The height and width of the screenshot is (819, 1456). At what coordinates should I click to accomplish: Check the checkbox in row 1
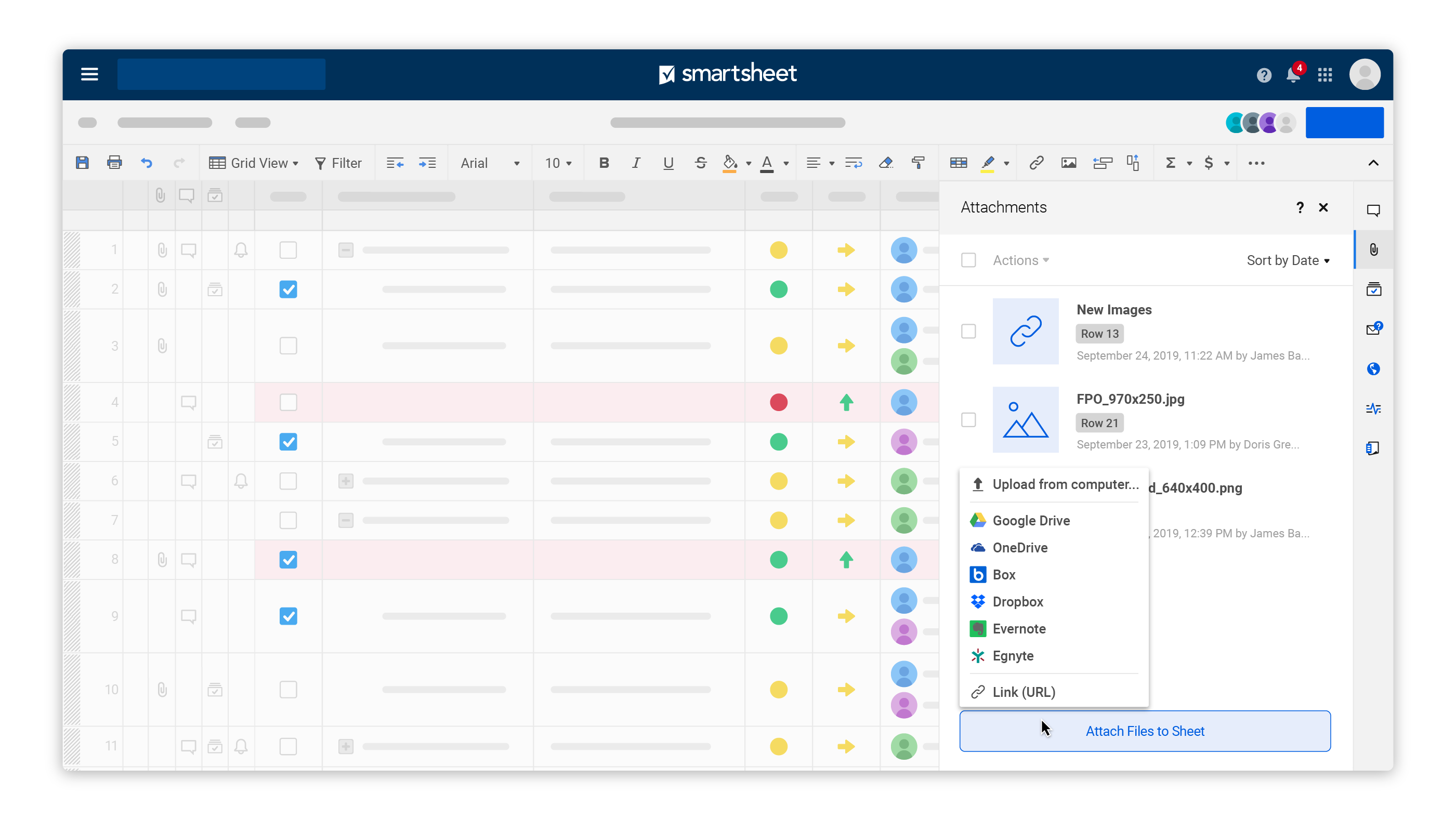[x=287, y=250]
